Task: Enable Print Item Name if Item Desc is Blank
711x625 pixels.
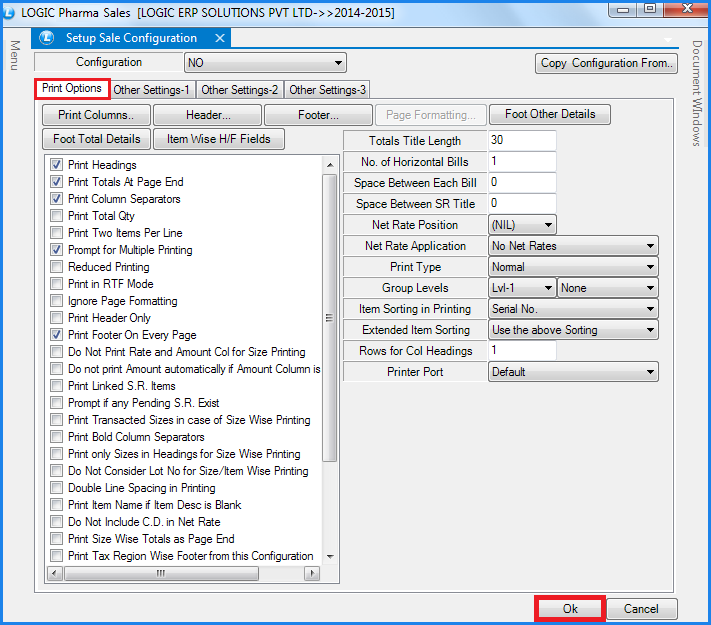Action: (x=57, y=505)
